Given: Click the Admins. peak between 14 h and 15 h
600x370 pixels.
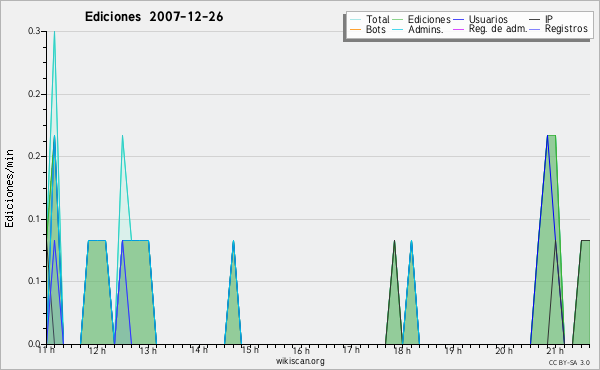Looking at the screenshot, I should 233,242.
